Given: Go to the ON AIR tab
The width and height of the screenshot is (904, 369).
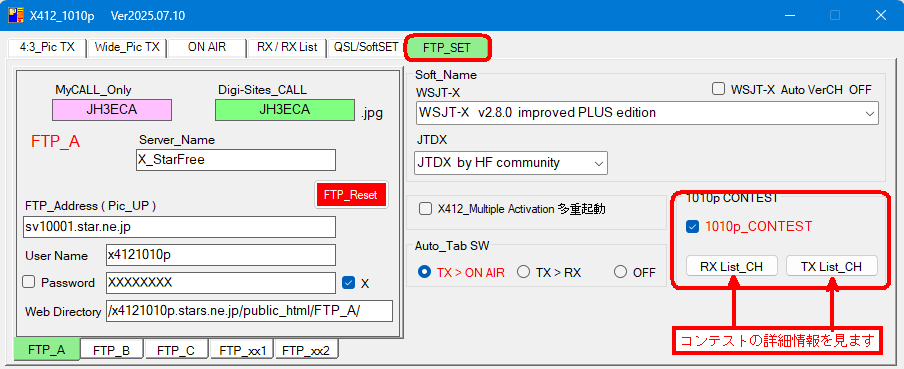Looking at the screenshot, I should pos(207,48).
